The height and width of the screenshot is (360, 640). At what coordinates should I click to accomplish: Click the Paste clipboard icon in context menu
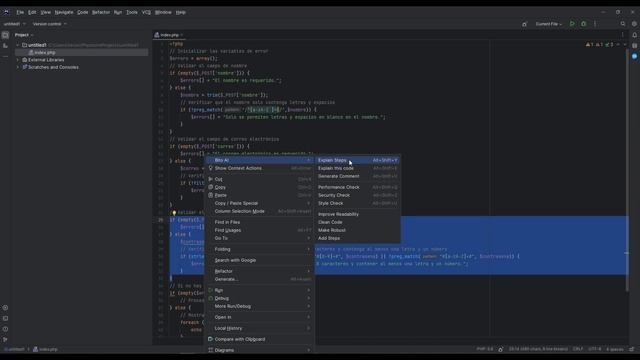pyautogui.click(x=211, y=196)
